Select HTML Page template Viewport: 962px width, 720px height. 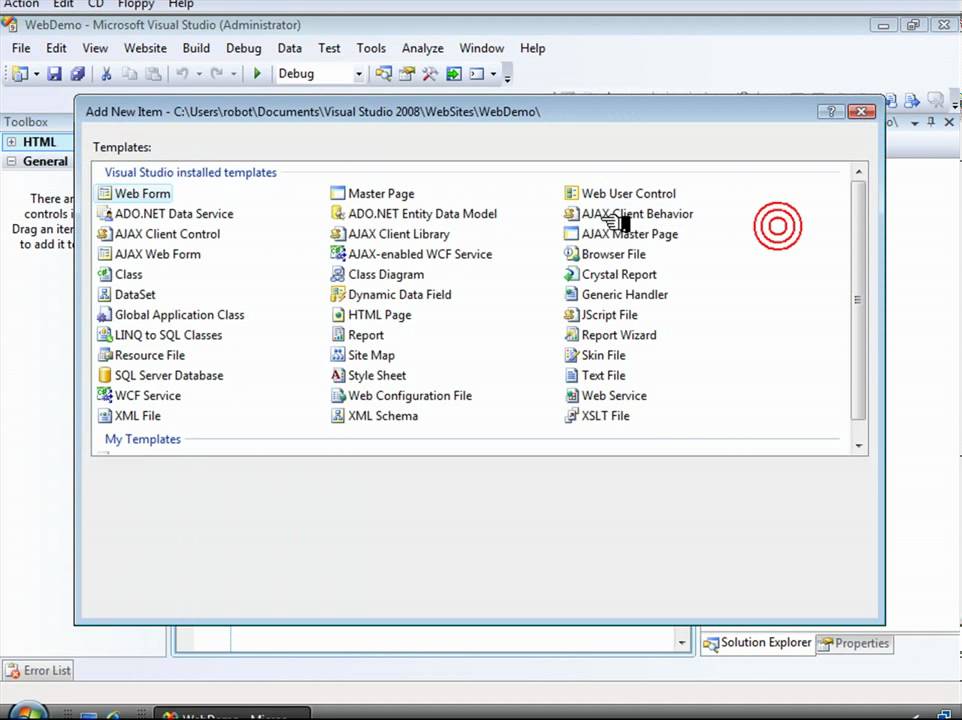(371, 315)
